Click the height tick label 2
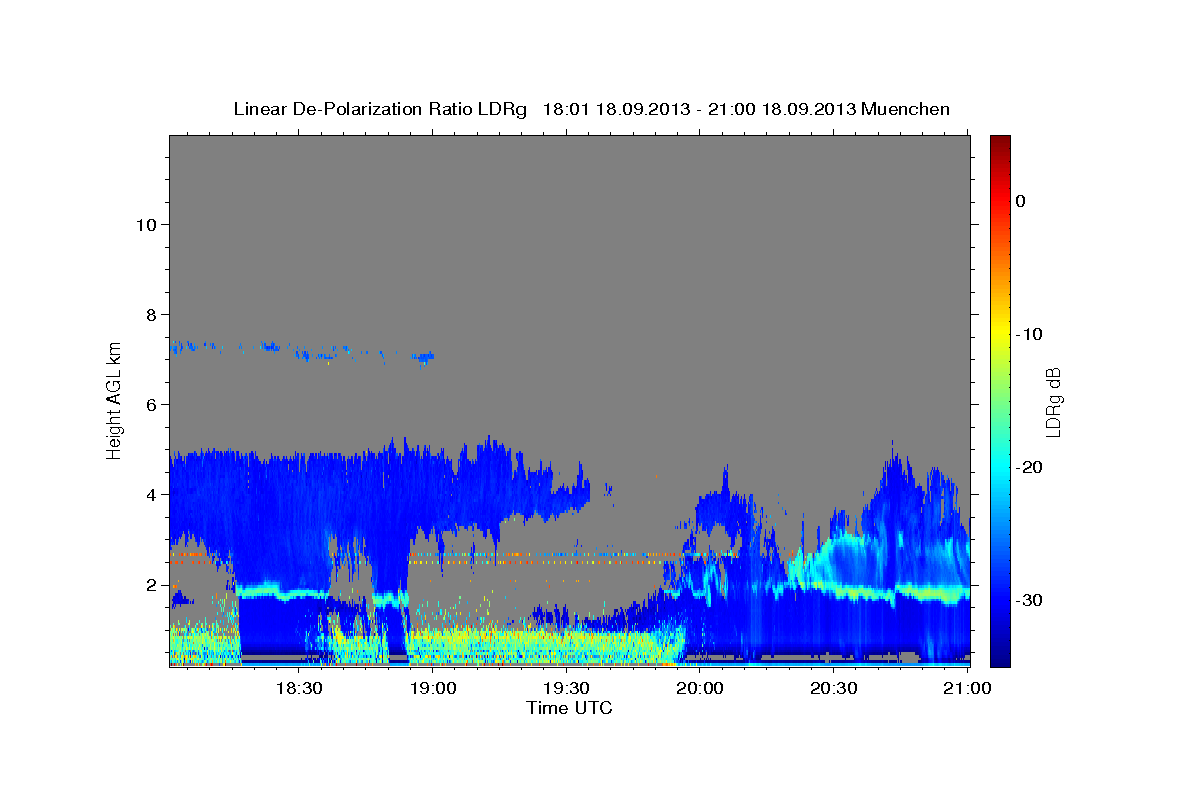The height and width of the screenshot is (800, 1200). click(152, 585)
